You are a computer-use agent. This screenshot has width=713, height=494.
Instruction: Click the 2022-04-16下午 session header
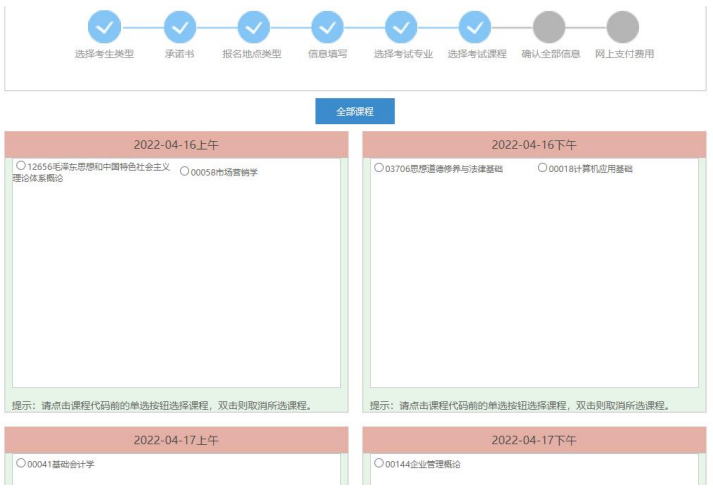534,145
